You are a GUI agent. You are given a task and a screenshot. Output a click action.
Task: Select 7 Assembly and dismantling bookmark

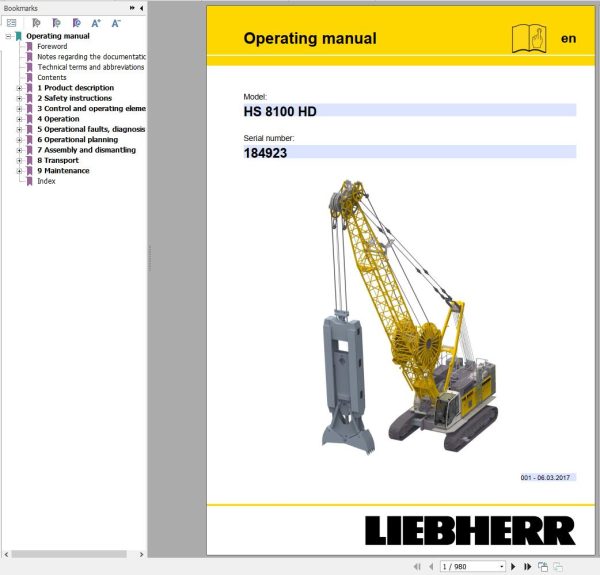tap(86, 150)
